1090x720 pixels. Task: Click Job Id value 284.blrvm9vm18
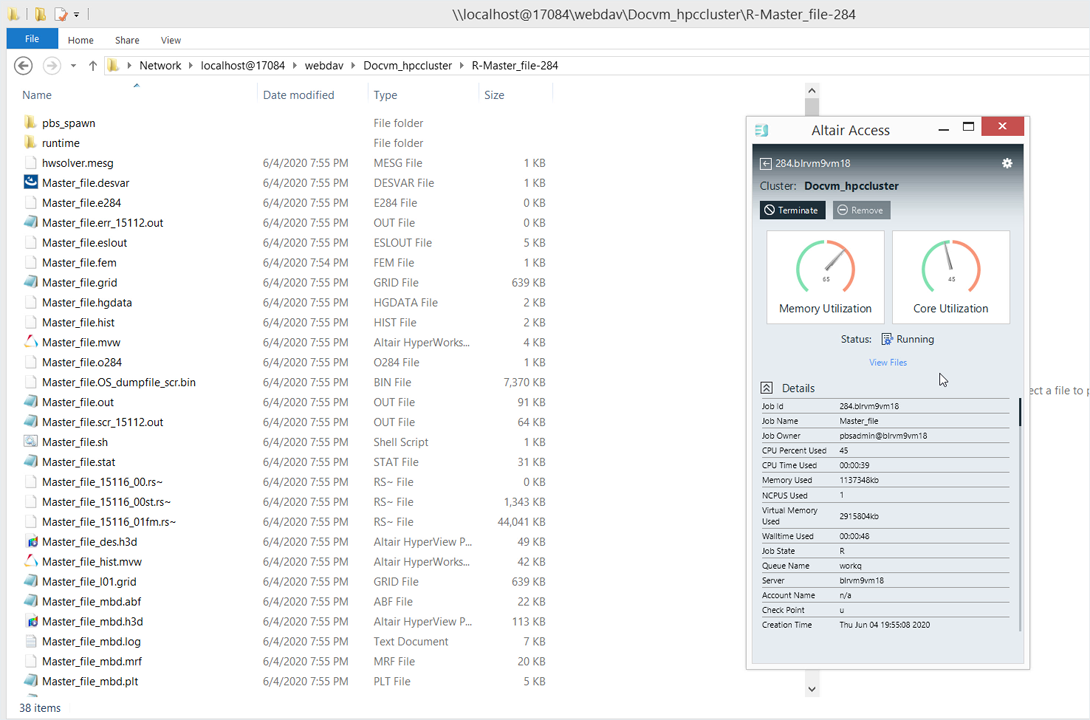[869, 406]
